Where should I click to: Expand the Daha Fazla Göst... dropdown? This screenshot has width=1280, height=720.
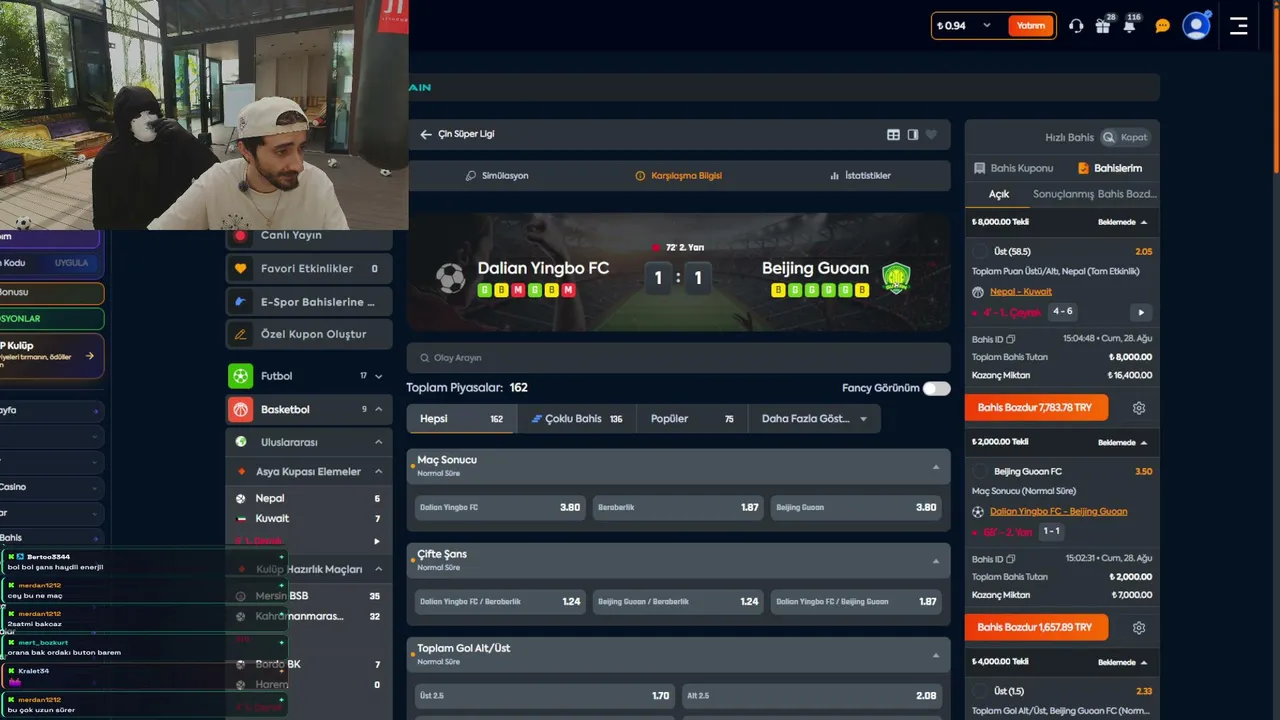point(814,419)
